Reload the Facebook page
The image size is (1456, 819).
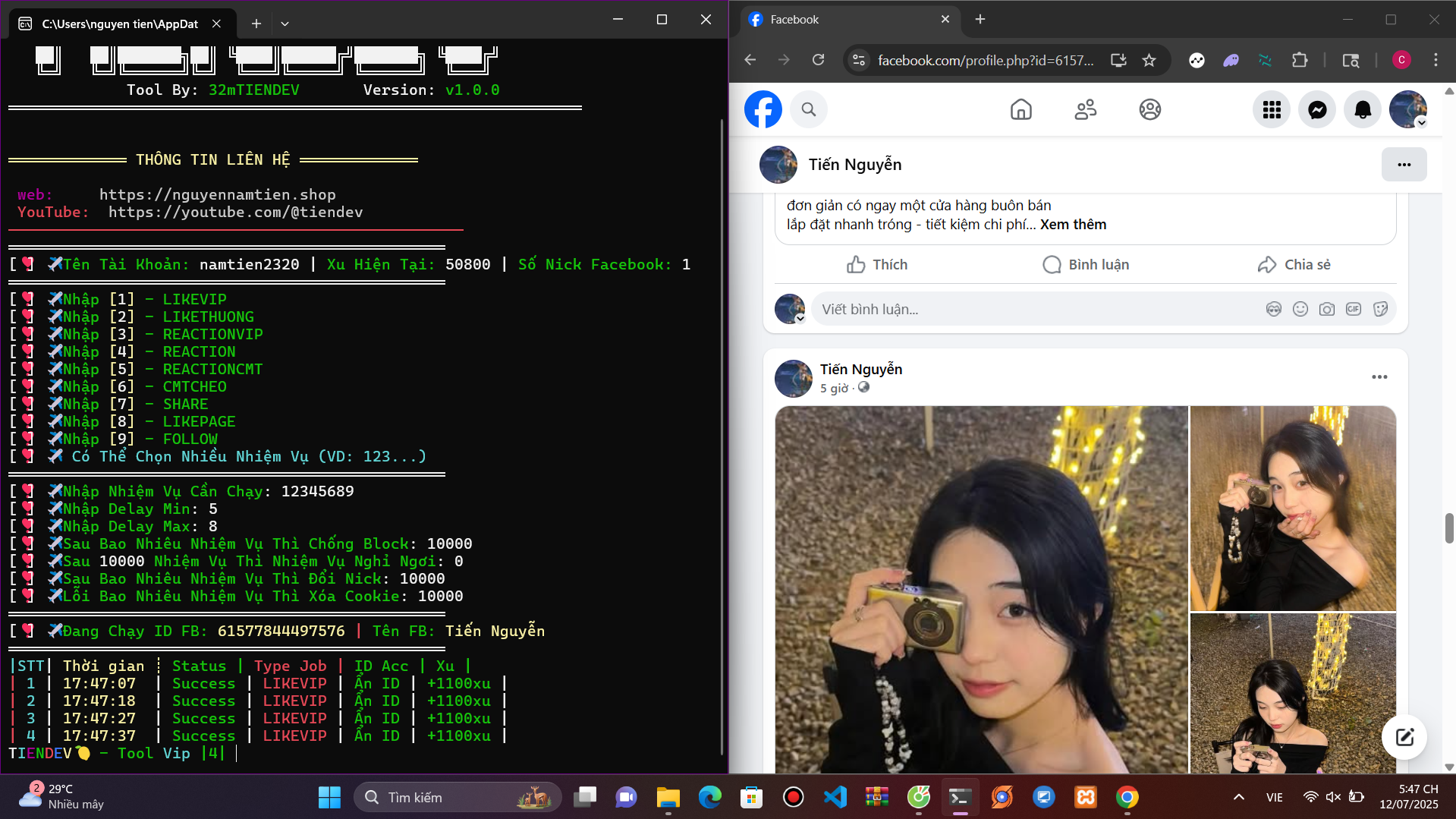click(x=818, y=60)
